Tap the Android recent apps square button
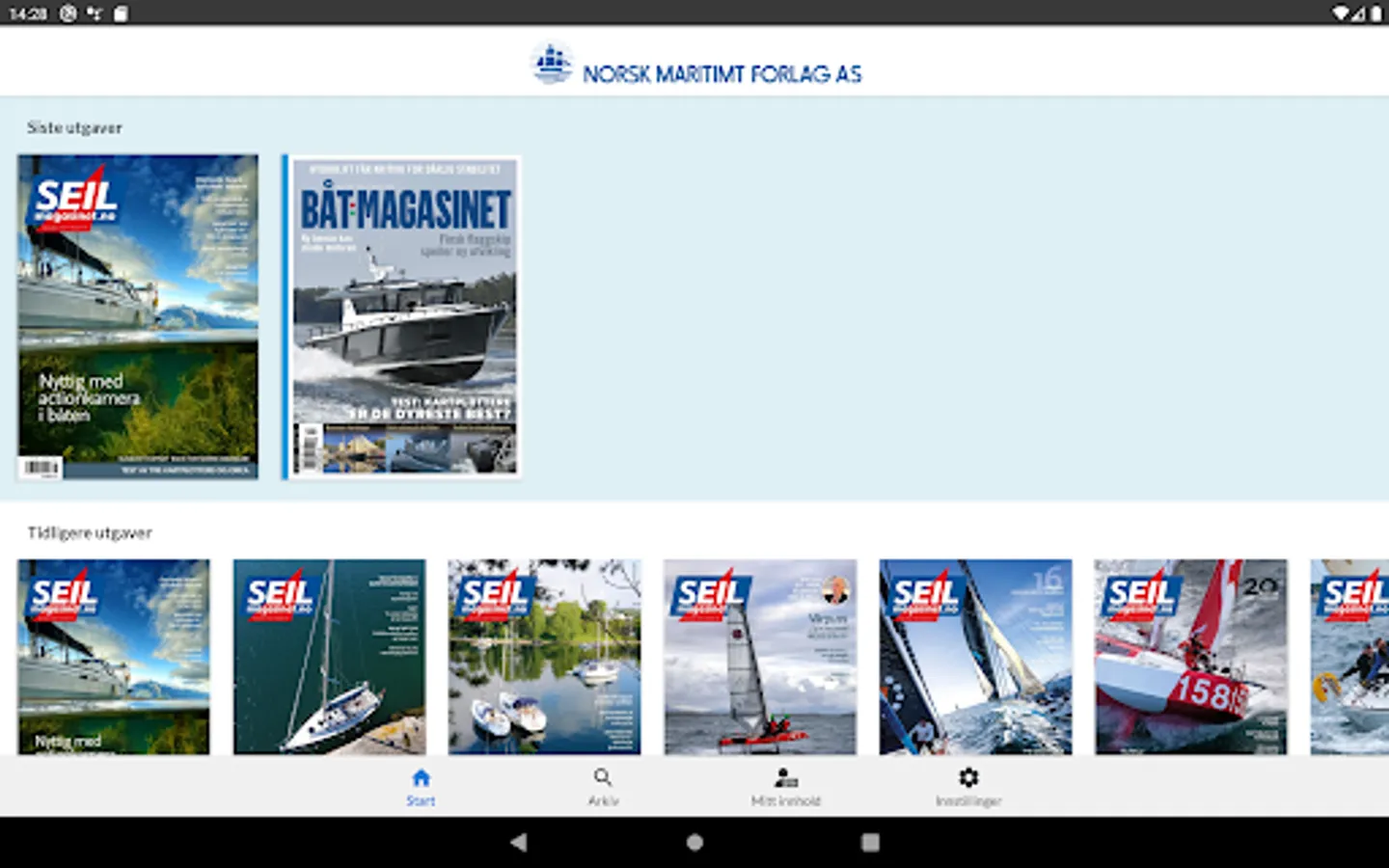The height and width of the screenshot is (868, 1389). click(x=870, y=842)
